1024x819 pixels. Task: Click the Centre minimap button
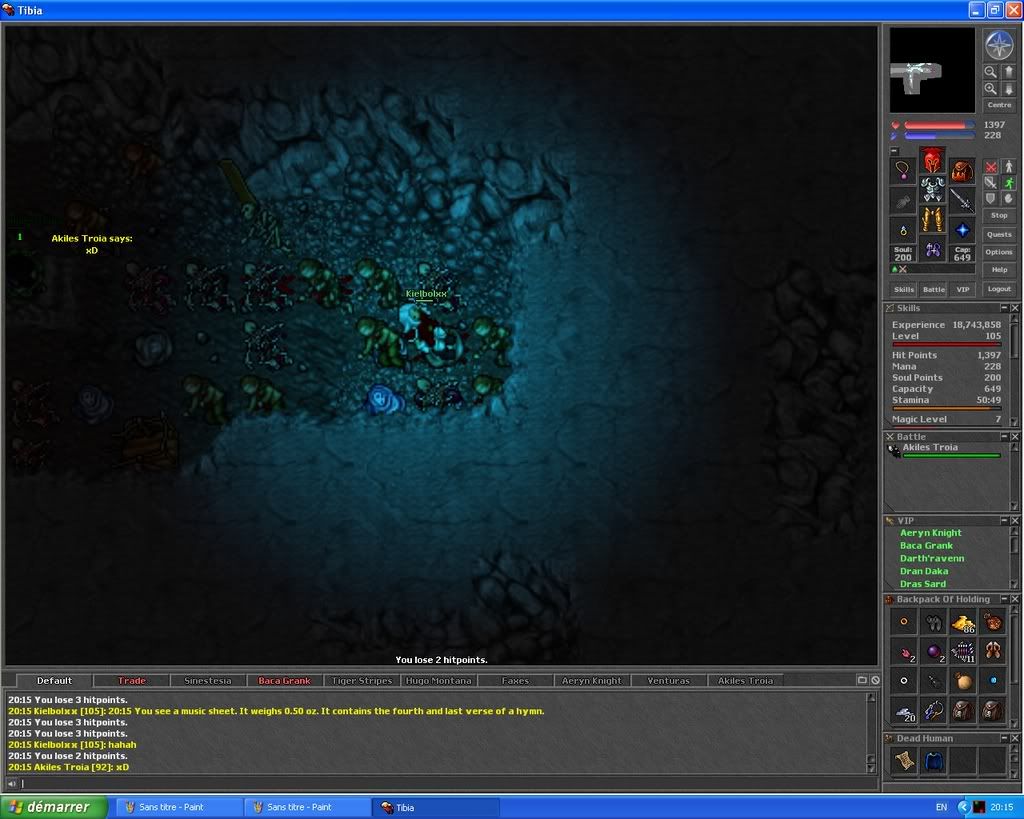click(x=999, y=105)
